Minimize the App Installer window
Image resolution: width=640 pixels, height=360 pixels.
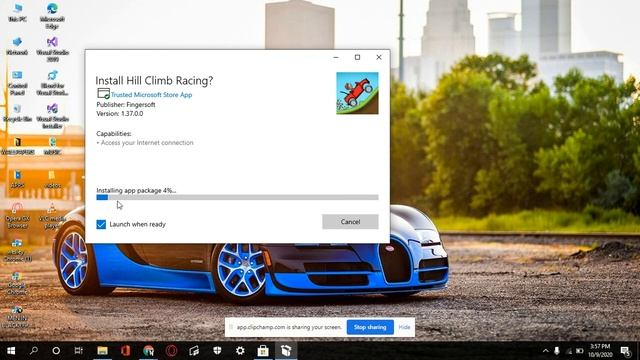pyautogui.click(x=336, y=57)
